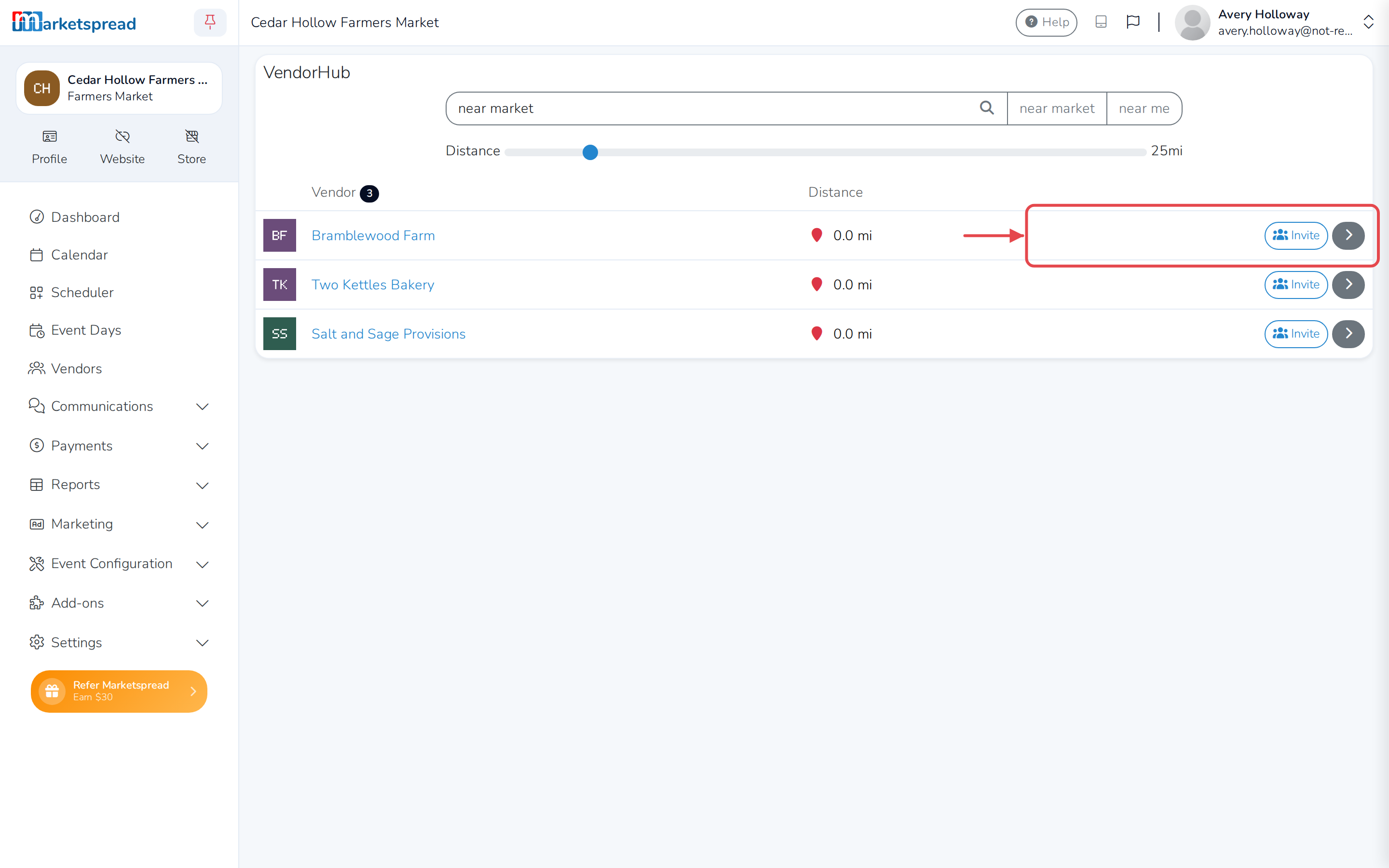Click the TK vendor avatar tile

(280, 285)
